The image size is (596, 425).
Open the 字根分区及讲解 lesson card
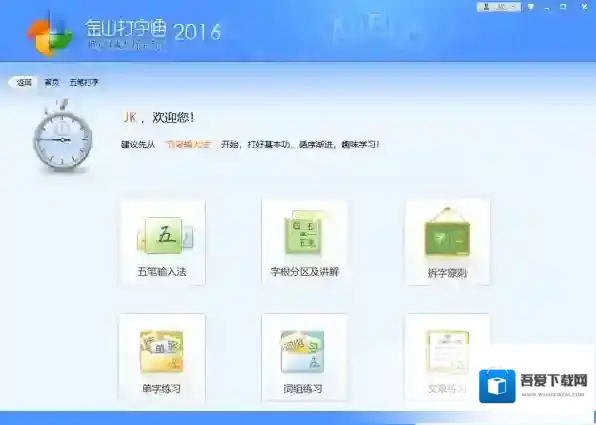(x=304, y=243)
